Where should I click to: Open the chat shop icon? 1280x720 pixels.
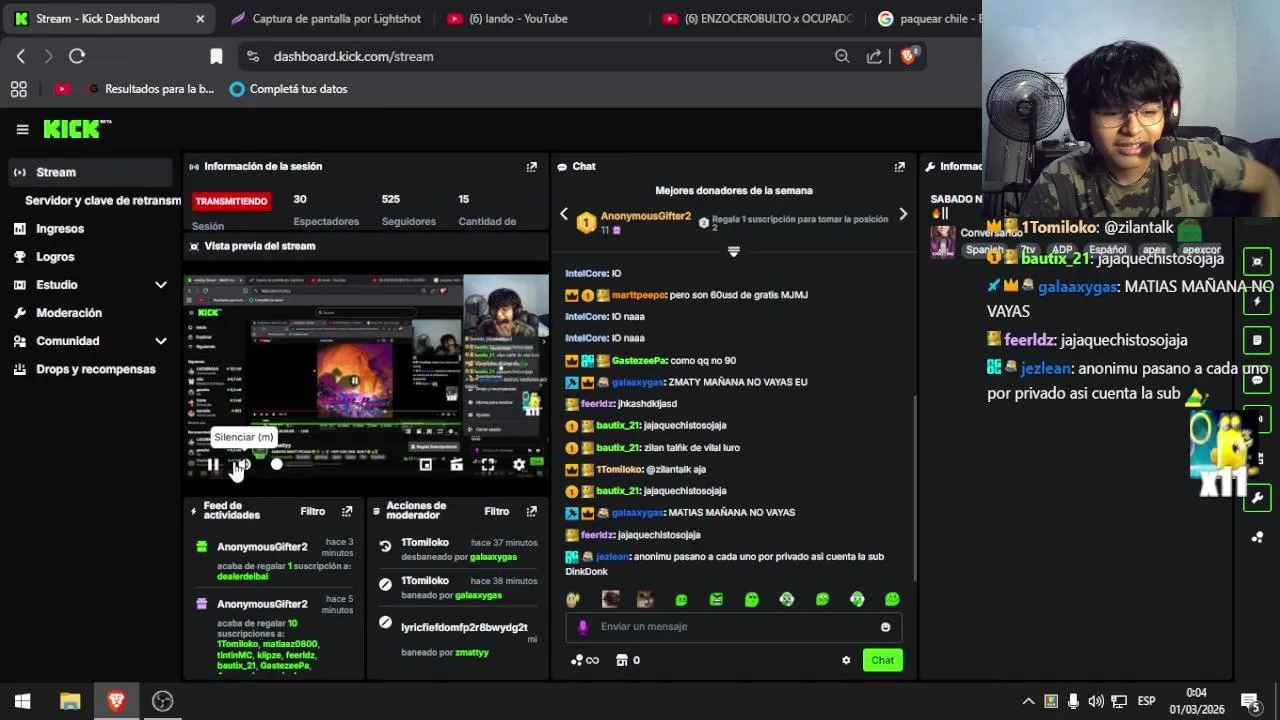click(x=622, y=660)
